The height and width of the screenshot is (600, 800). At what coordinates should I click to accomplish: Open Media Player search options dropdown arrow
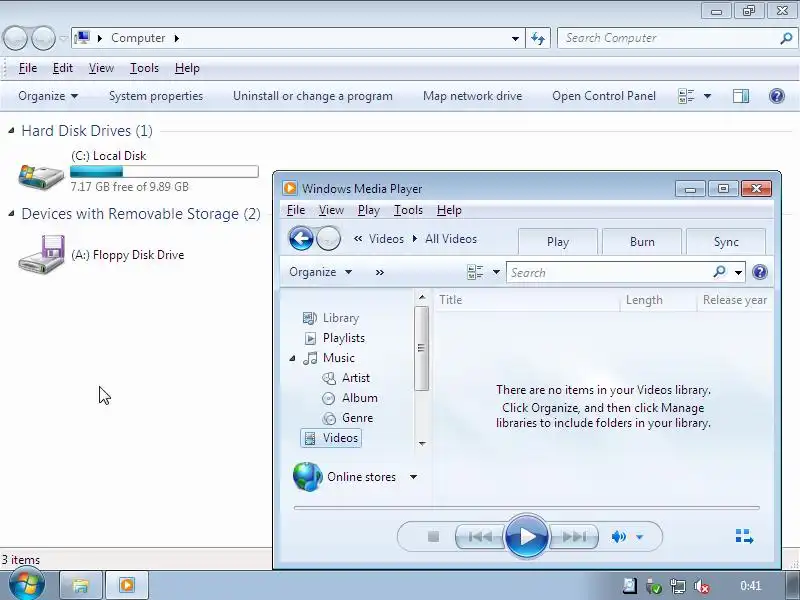(738, 272)
